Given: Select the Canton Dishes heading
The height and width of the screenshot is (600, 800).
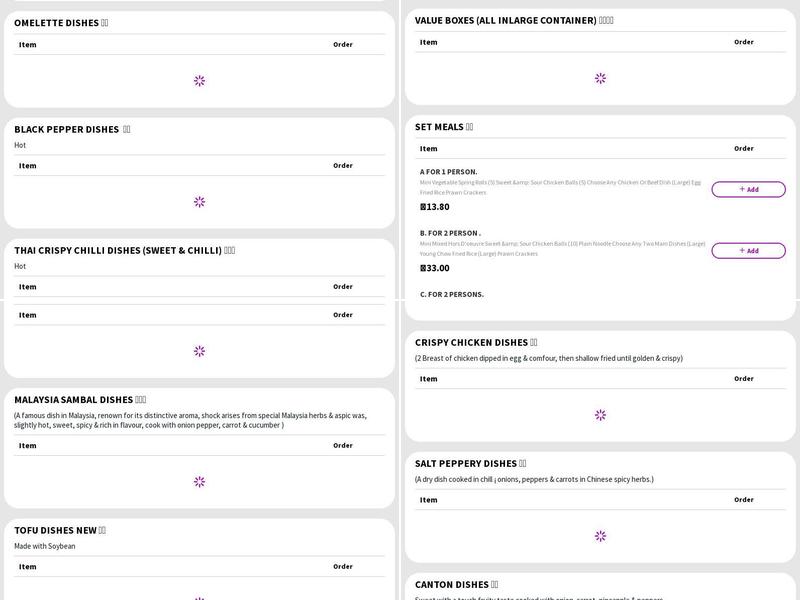Looking at the screenshot, I should pyautogui.click(x=456, y=584).
